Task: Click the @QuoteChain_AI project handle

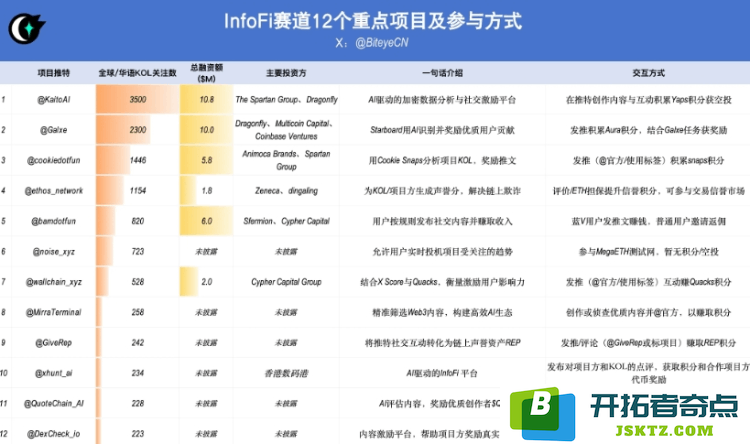Action: click(x=54, y=403)
